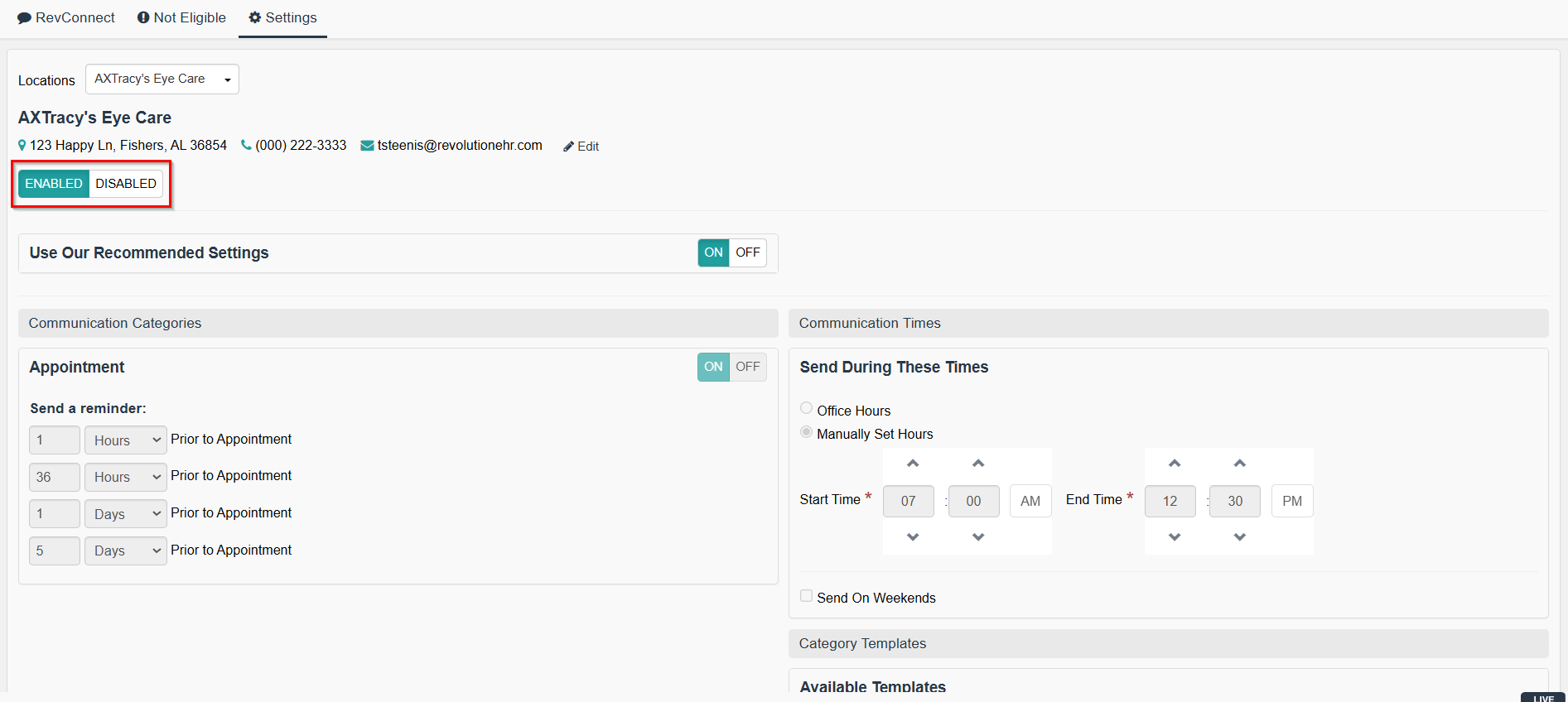The height and width of the screenshot is (702, 1568).
Task: Open the Locations dropdown
Action: click(162, 79)
